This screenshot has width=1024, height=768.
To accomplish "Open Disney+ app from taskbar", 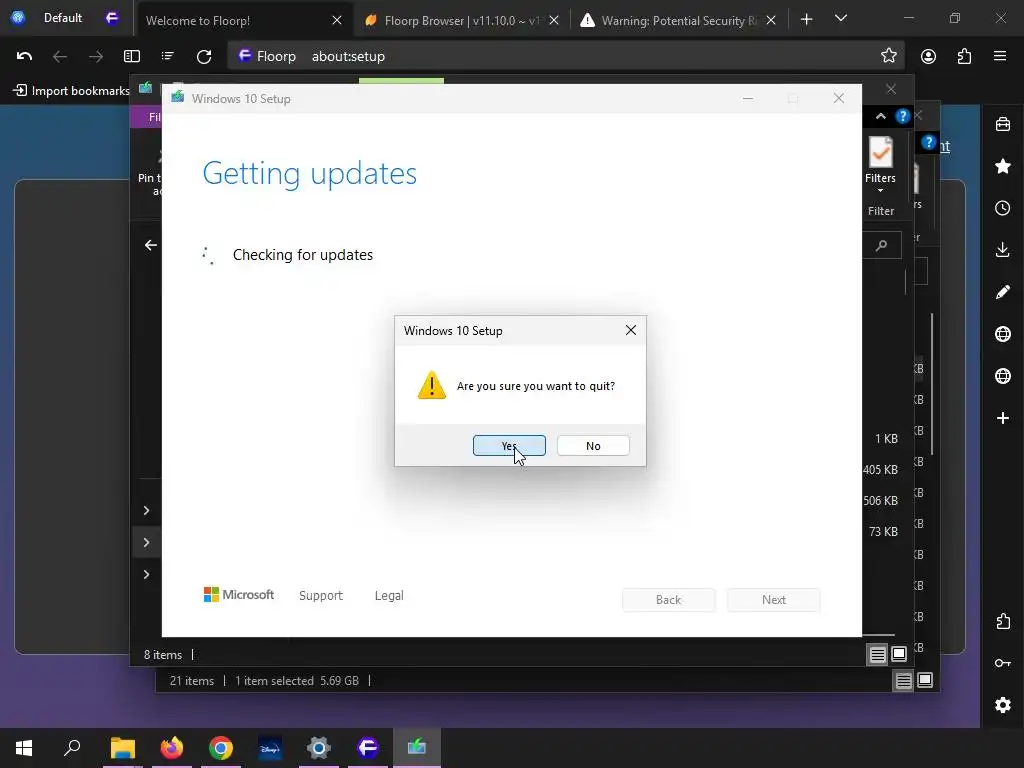I will click(x=270, y=748).
